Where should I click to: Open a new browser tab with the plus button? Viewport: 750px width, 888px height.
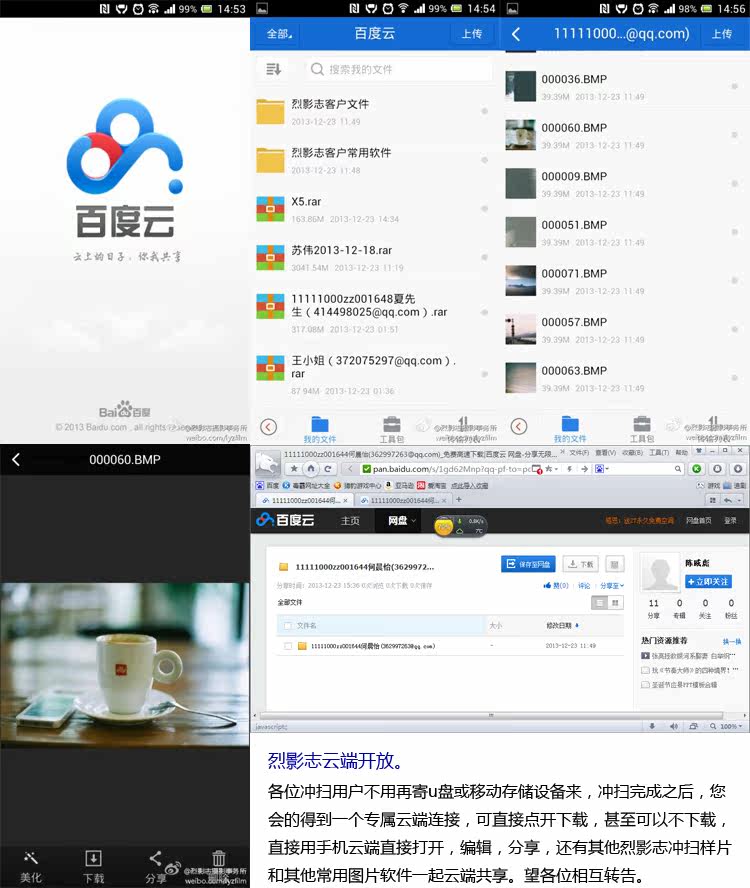pyautogui.click(x=459, y=500)
